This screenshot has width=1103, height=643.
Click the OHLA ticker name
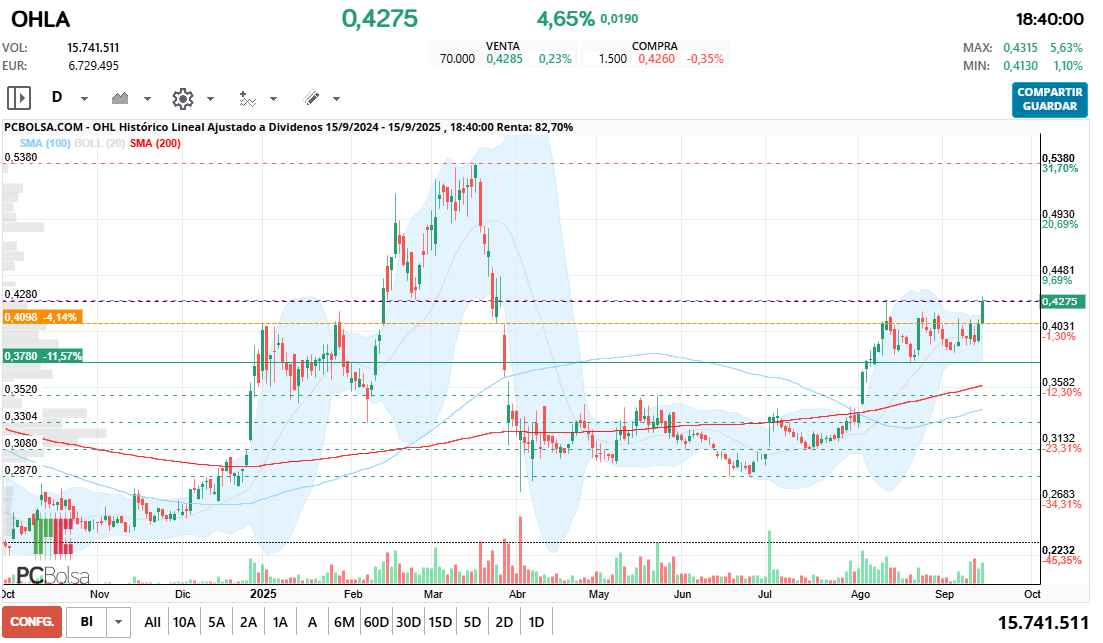tap(41, 19)
